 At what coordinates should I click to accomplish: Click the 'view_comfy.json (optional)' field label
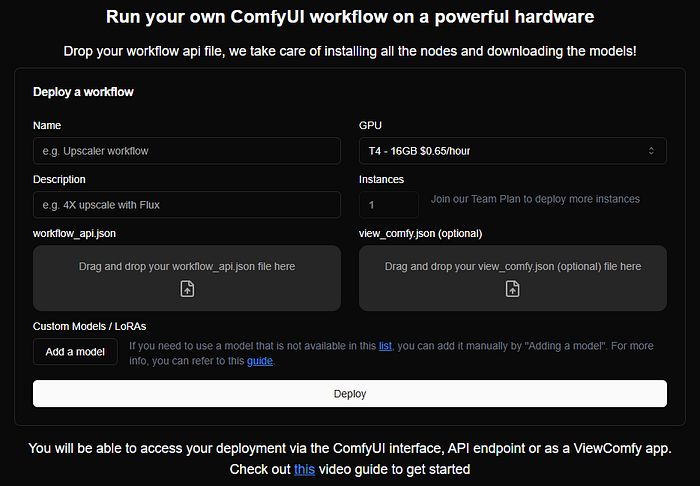(x=421, y=233)
